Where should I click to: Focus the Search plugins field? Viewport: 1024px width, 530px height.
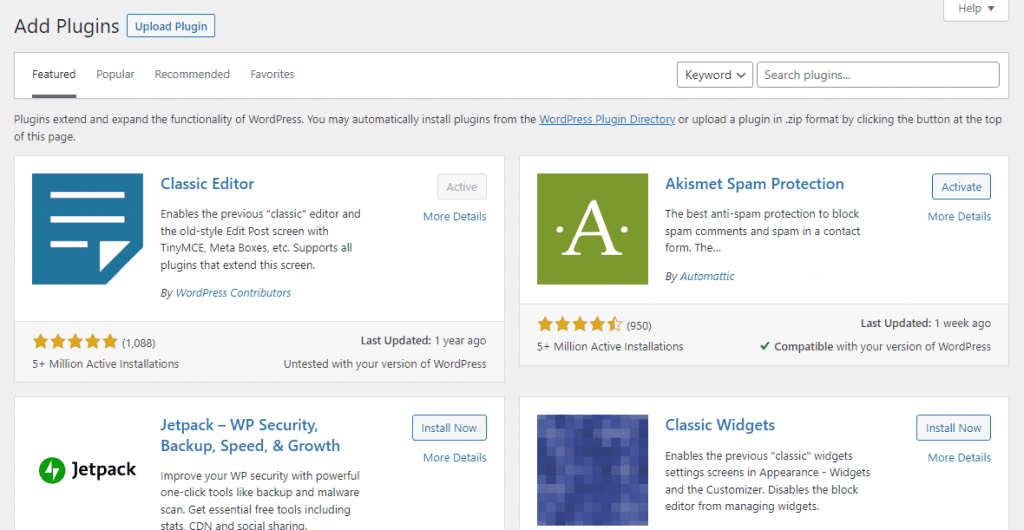coord(878,75)
